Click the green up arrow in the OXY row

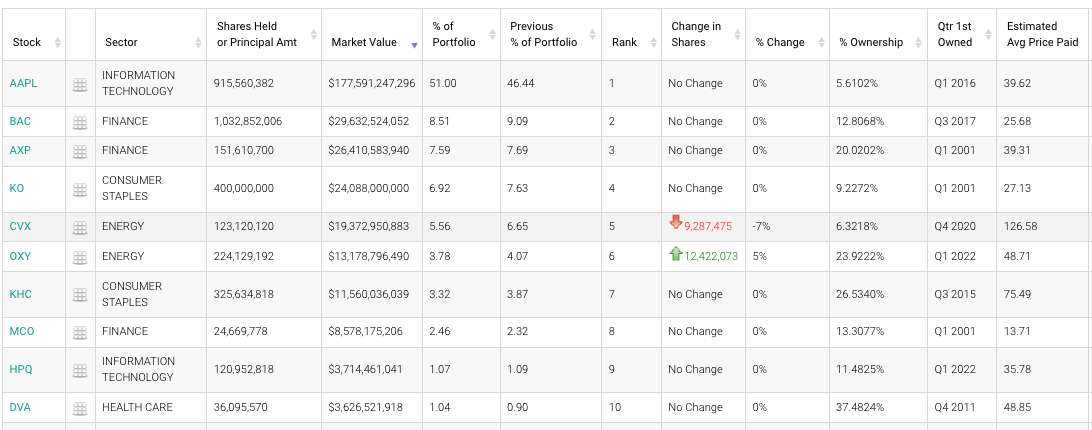click(676, 254)
